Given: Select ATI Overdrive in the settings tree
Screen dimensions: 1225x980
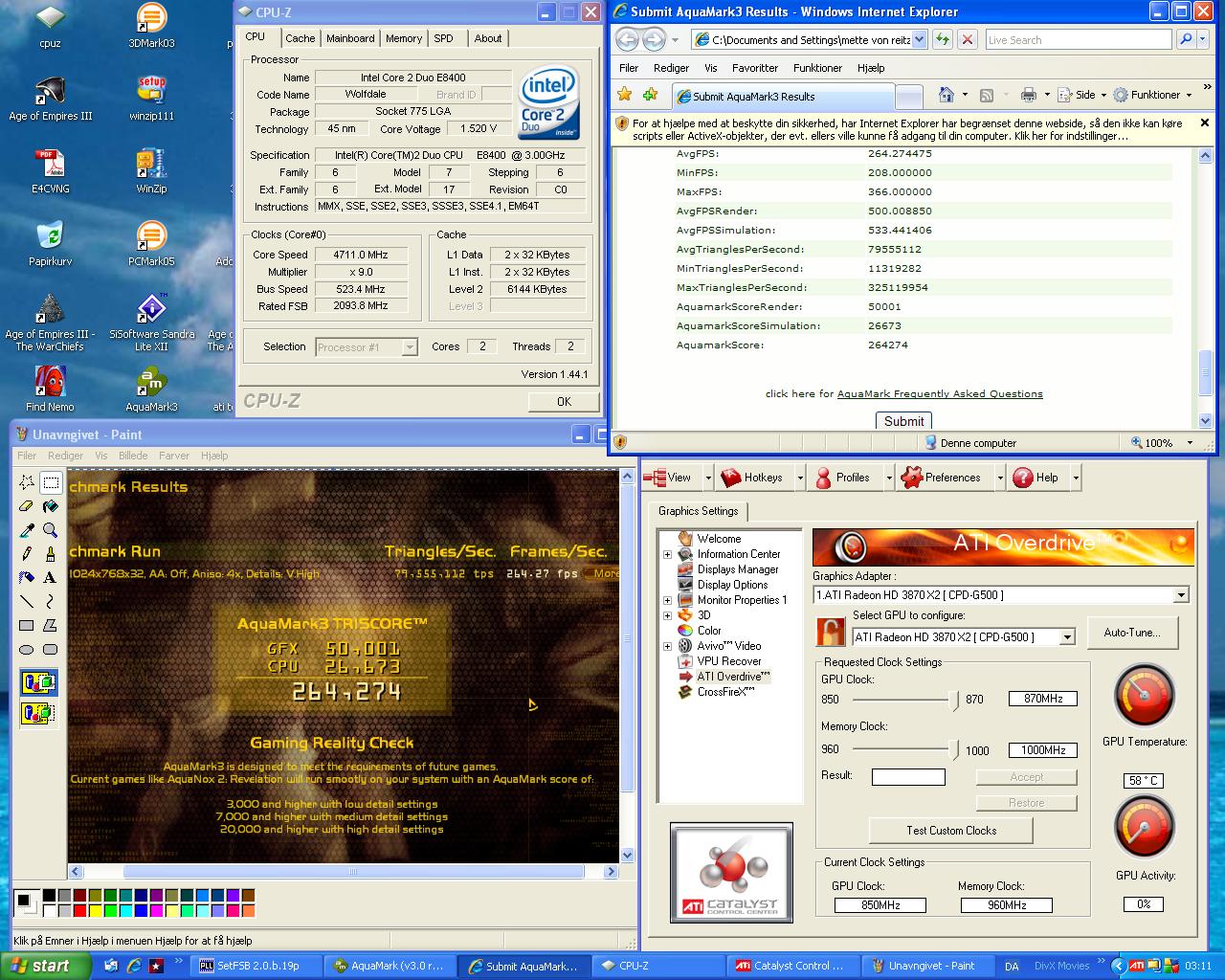Looking at the screenshot, I should 733,677.
